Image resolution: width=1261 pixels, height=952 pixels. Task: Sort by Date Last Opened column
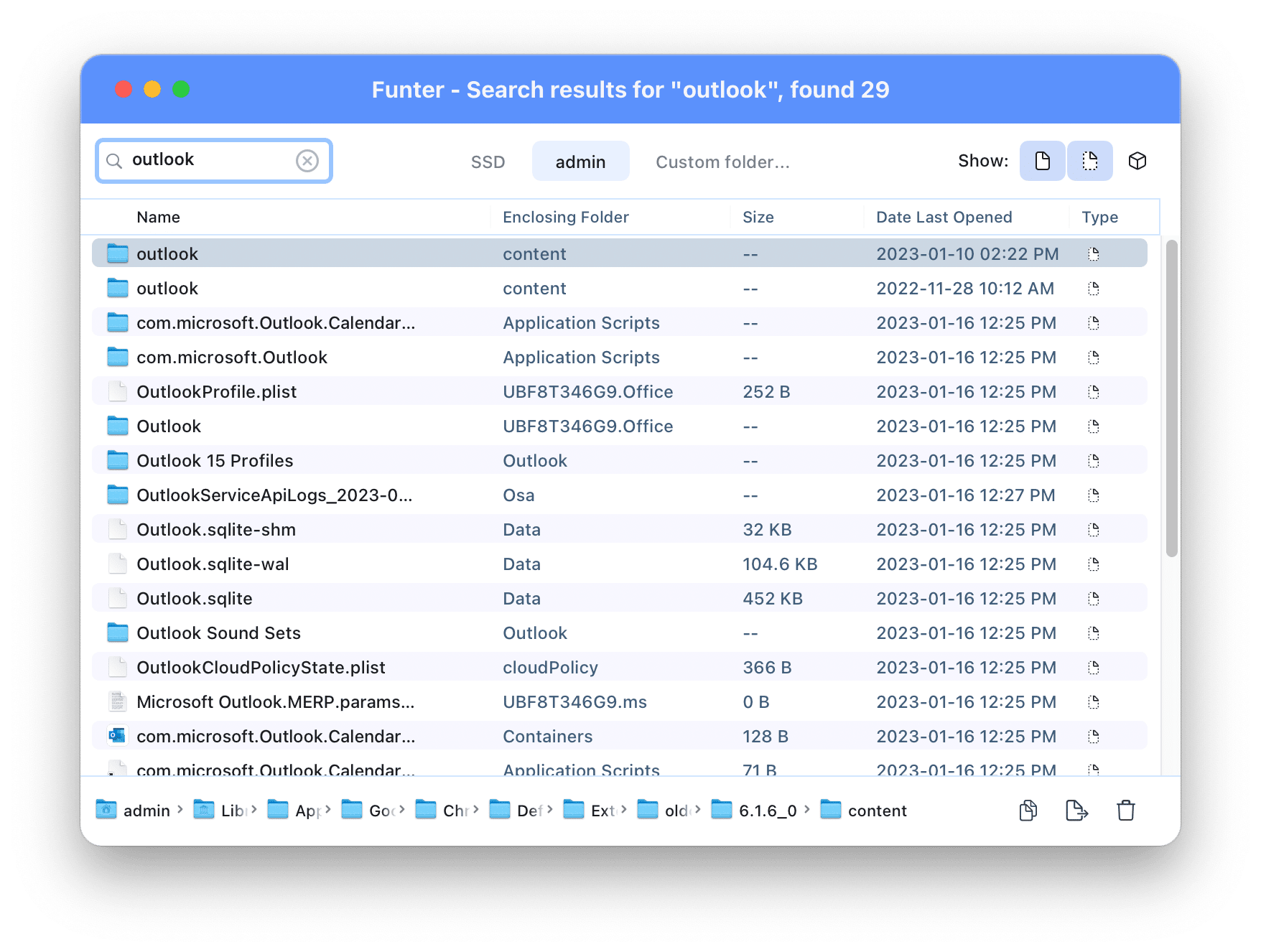[944, 218]
